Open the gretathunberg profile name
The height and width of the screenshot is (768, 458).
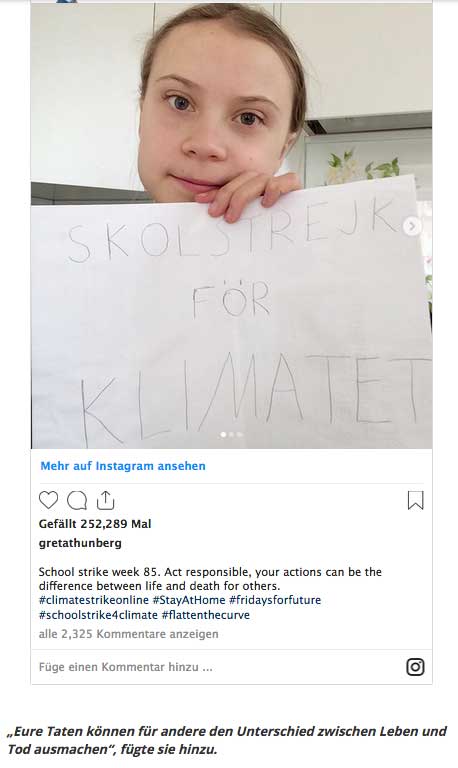[x=80, y=543]
